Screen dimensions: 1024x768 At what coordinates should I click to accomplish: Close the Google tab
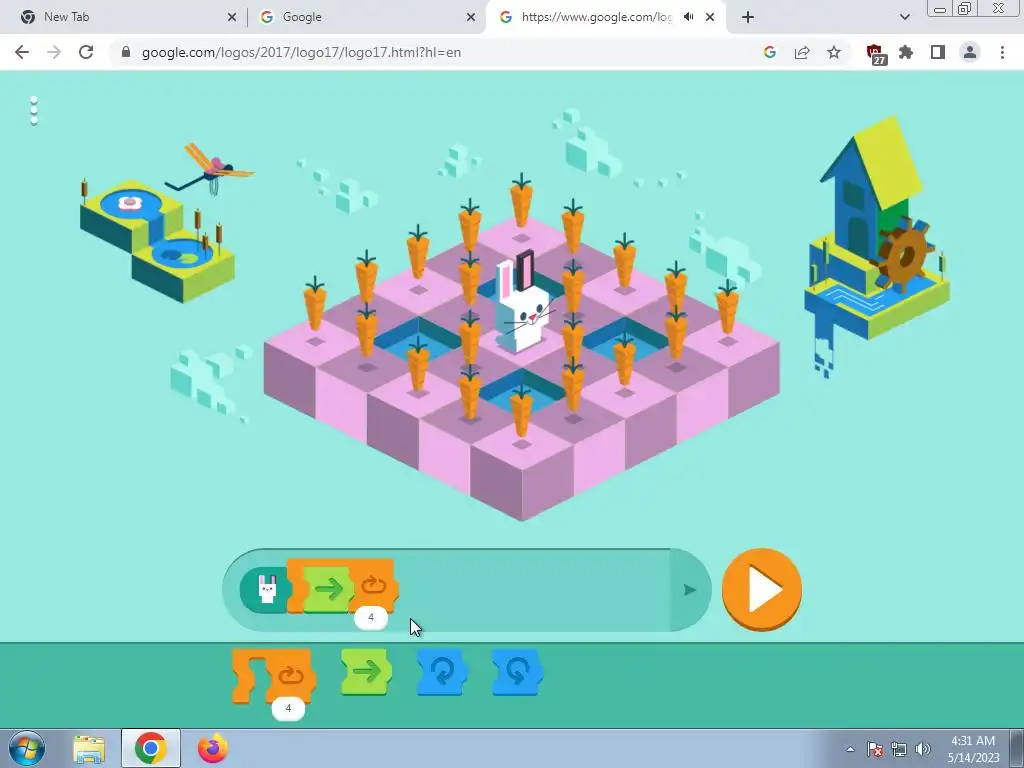click(x=471, y=17)
